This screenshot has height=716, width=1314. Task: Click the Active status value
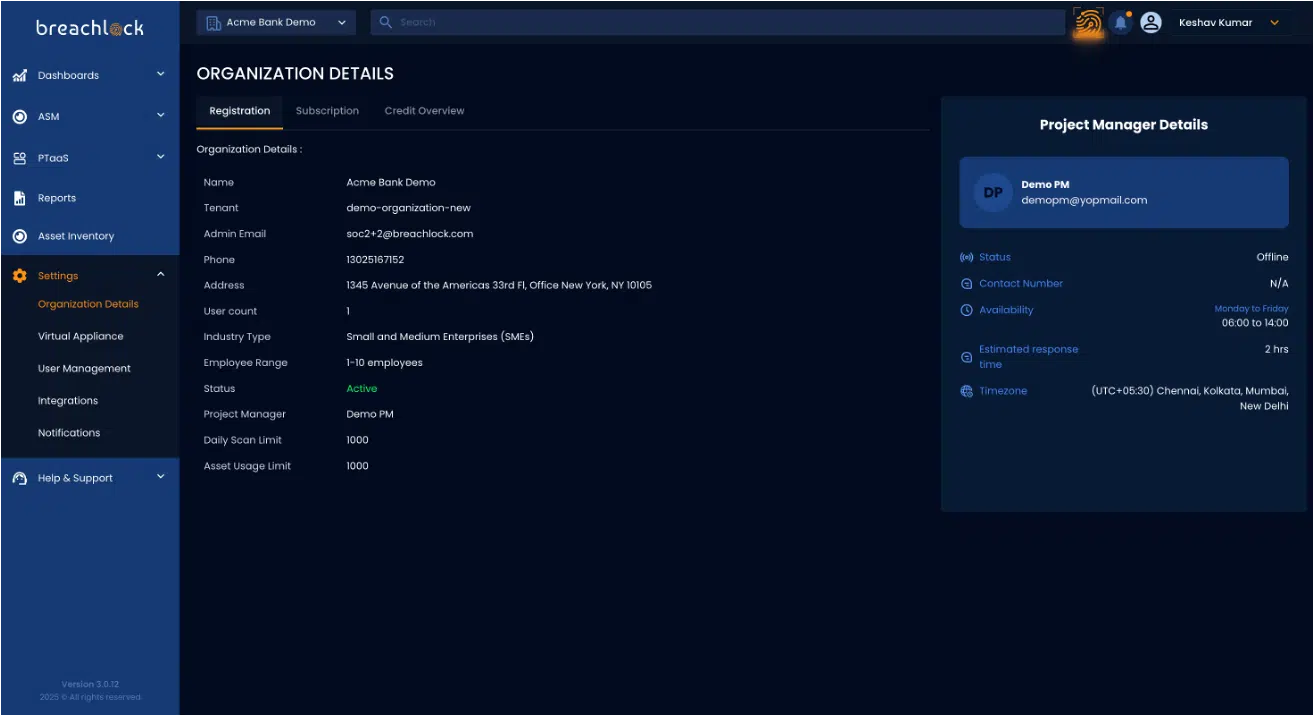coord(362,389)
